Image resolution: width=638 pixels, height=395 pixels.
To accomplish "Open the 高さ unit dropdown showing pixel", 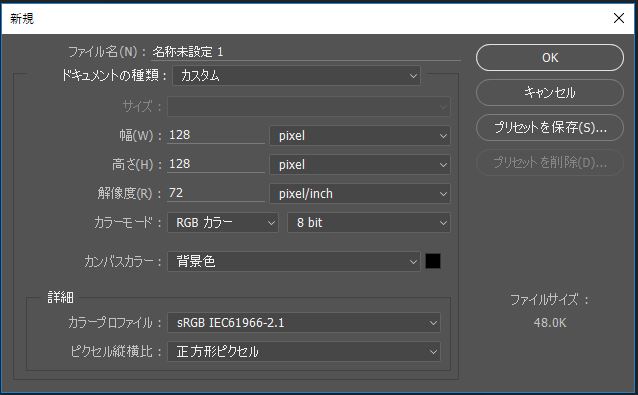I will 359,165.
